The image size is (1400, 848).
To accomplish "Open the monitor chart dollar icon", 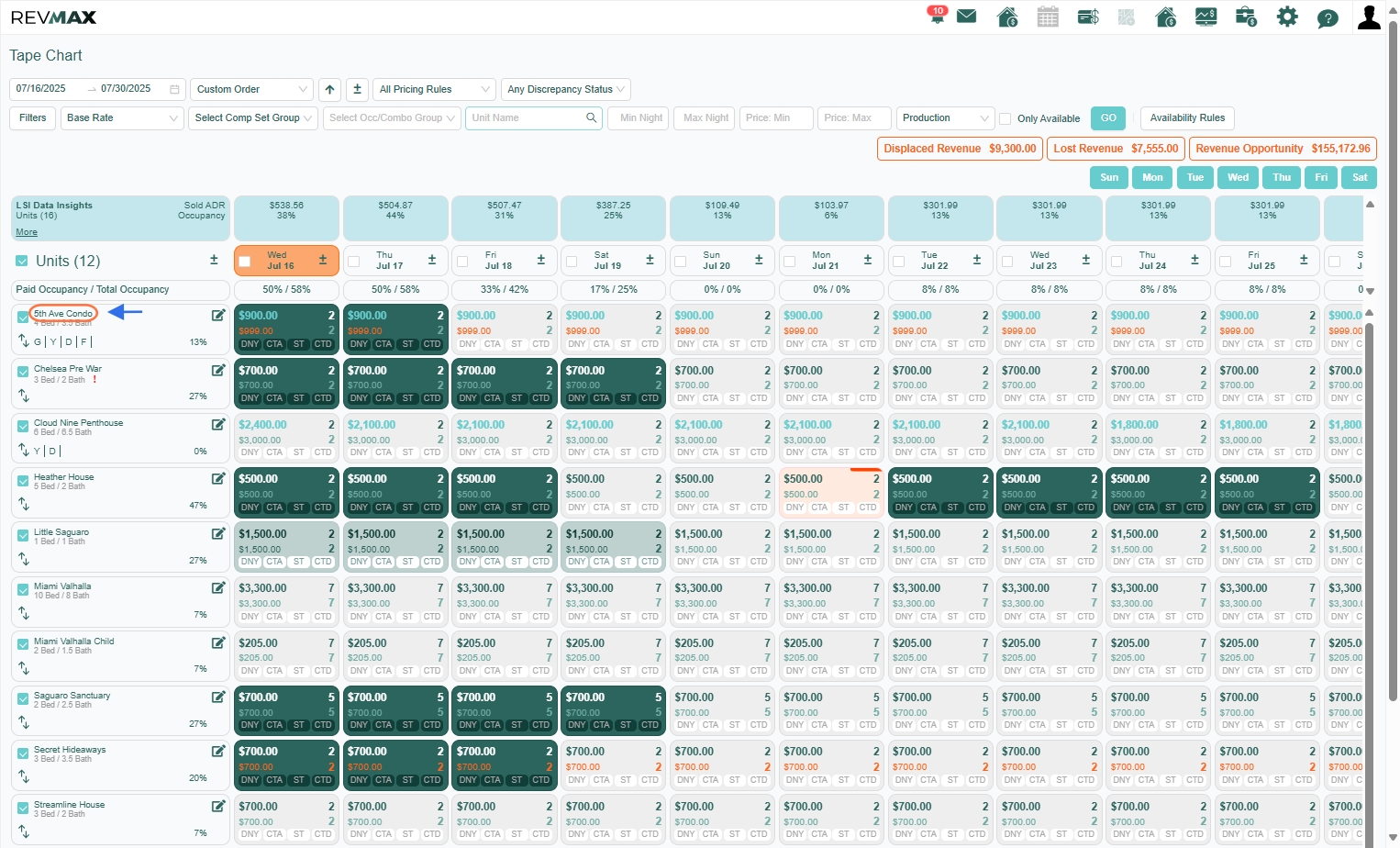I will click(1206, 17).
